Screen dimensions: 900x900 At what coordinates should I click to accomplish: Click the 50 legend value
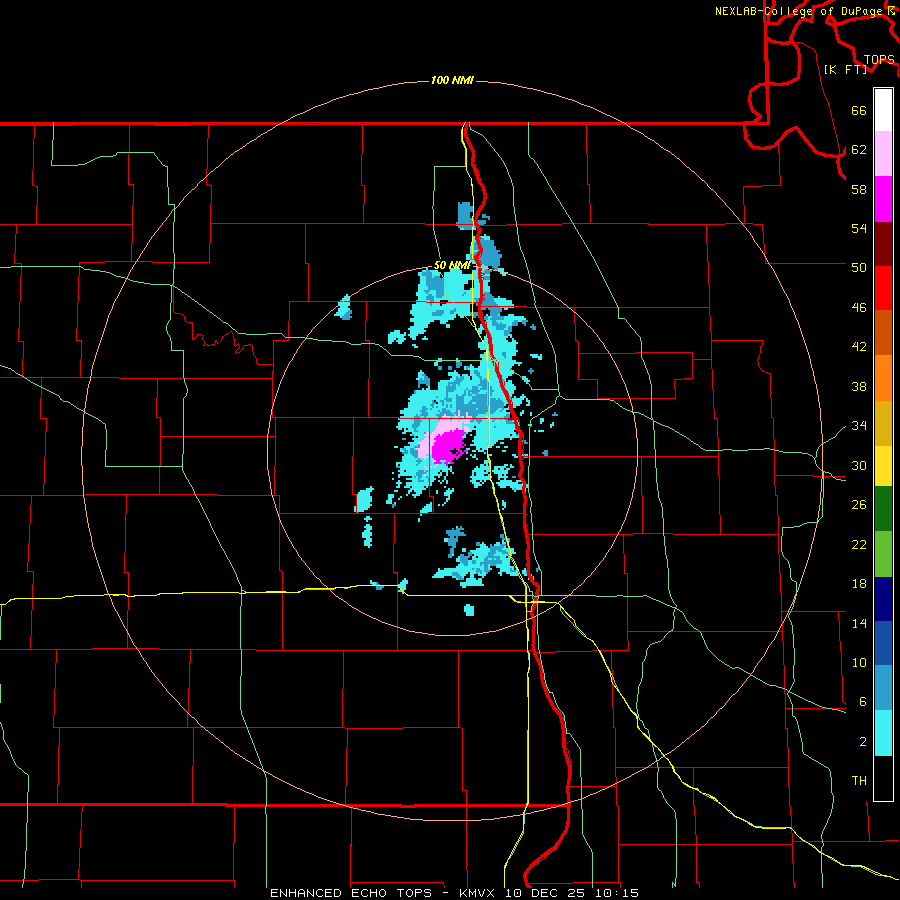[x=859, y=267]
